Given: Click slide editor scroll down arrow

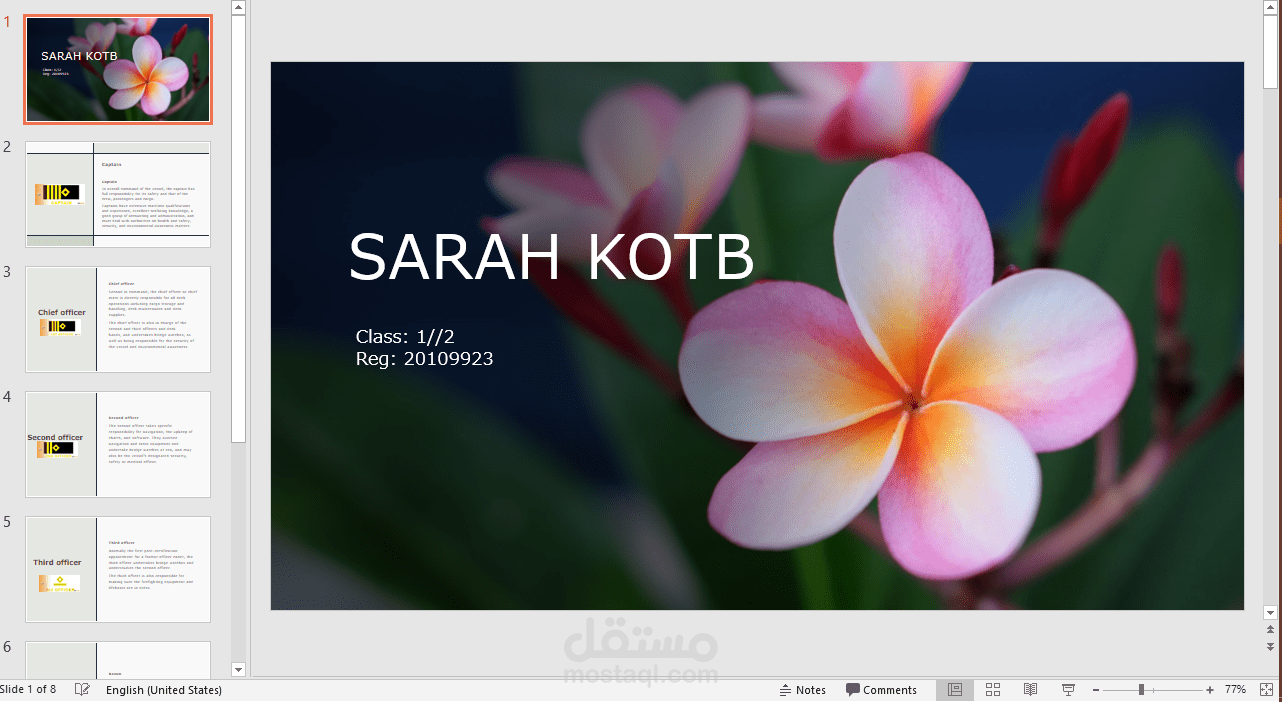Looking at the screenshot, I should pyautogui.click(x=1271, y=612).
